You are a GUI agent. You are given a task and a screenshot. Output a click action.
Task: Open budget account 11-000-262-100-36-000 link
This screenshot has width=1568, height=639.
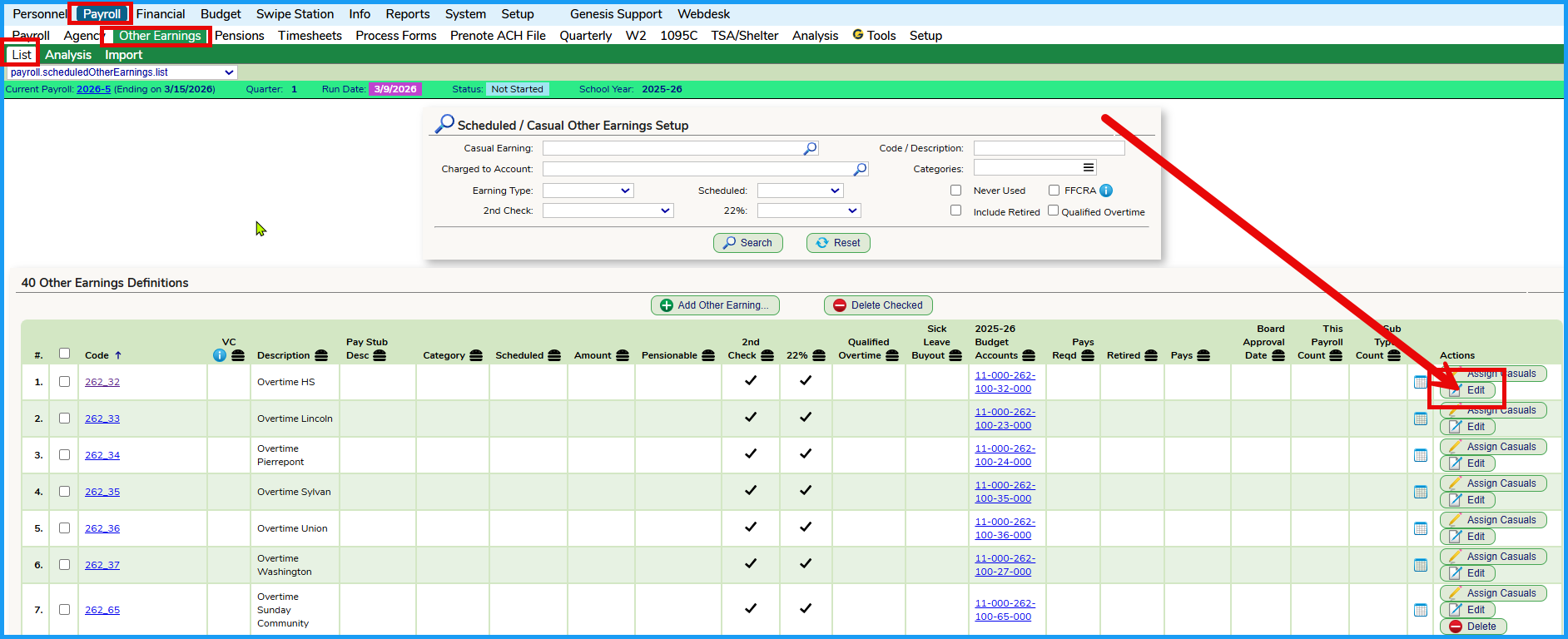[1005, 528]
